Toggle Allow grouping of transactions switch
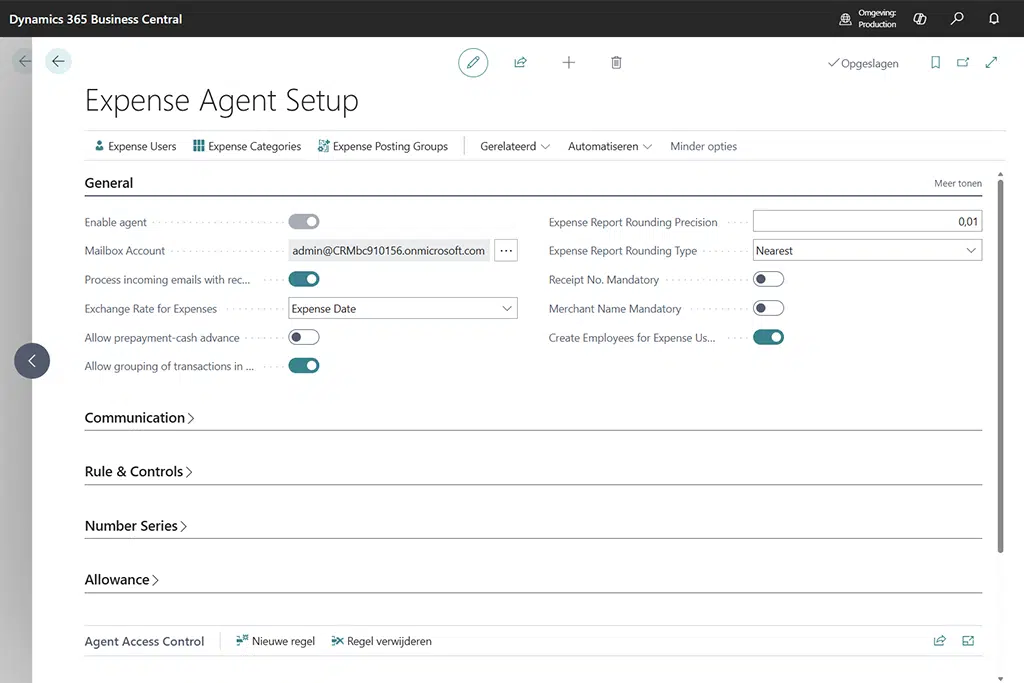This screenshot has height=683, width=1024. point(304,366)
